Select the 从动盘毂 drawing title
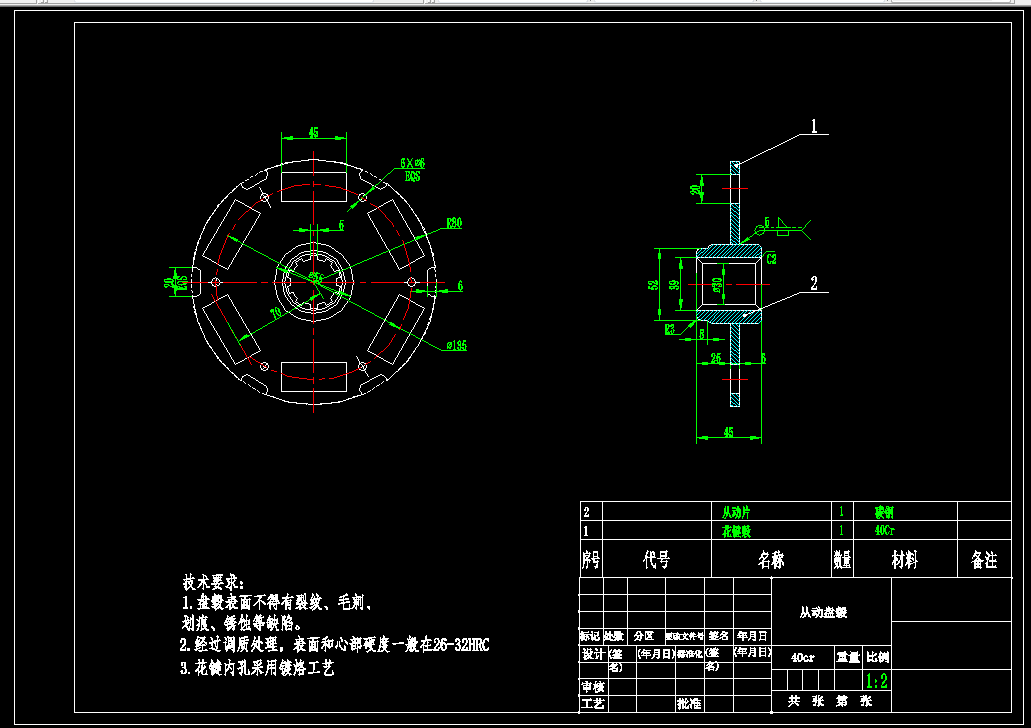The width and height of the screenshot is (1031, 728). 823,612
